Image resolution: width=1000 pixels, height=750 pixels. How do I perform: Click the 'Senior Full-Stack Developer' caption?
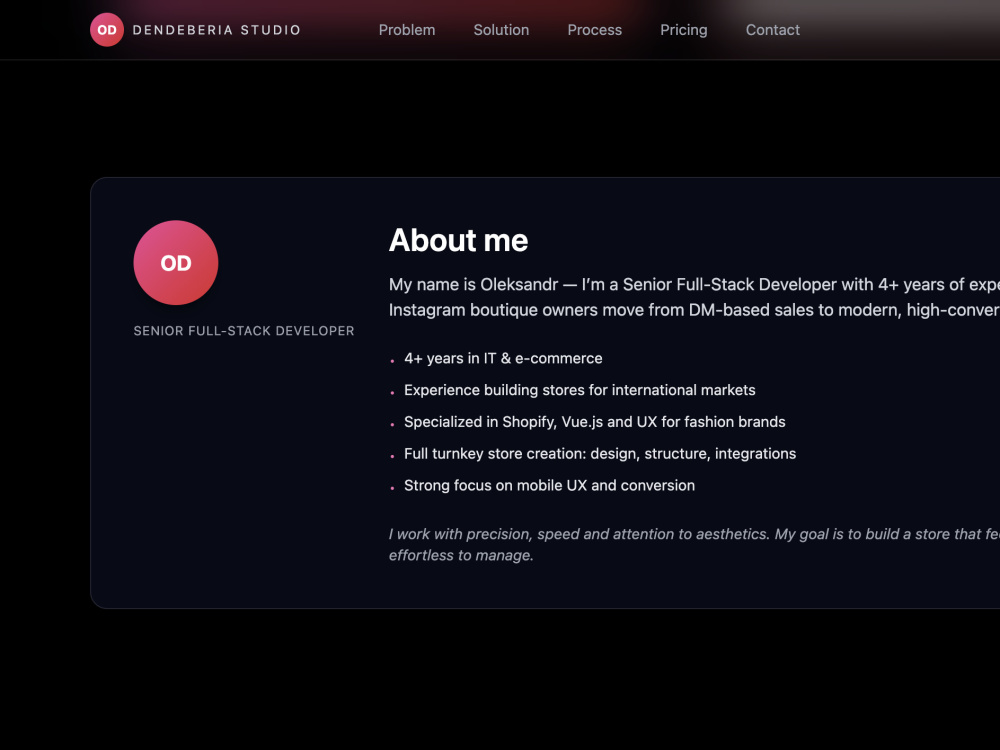pos(244,331)
